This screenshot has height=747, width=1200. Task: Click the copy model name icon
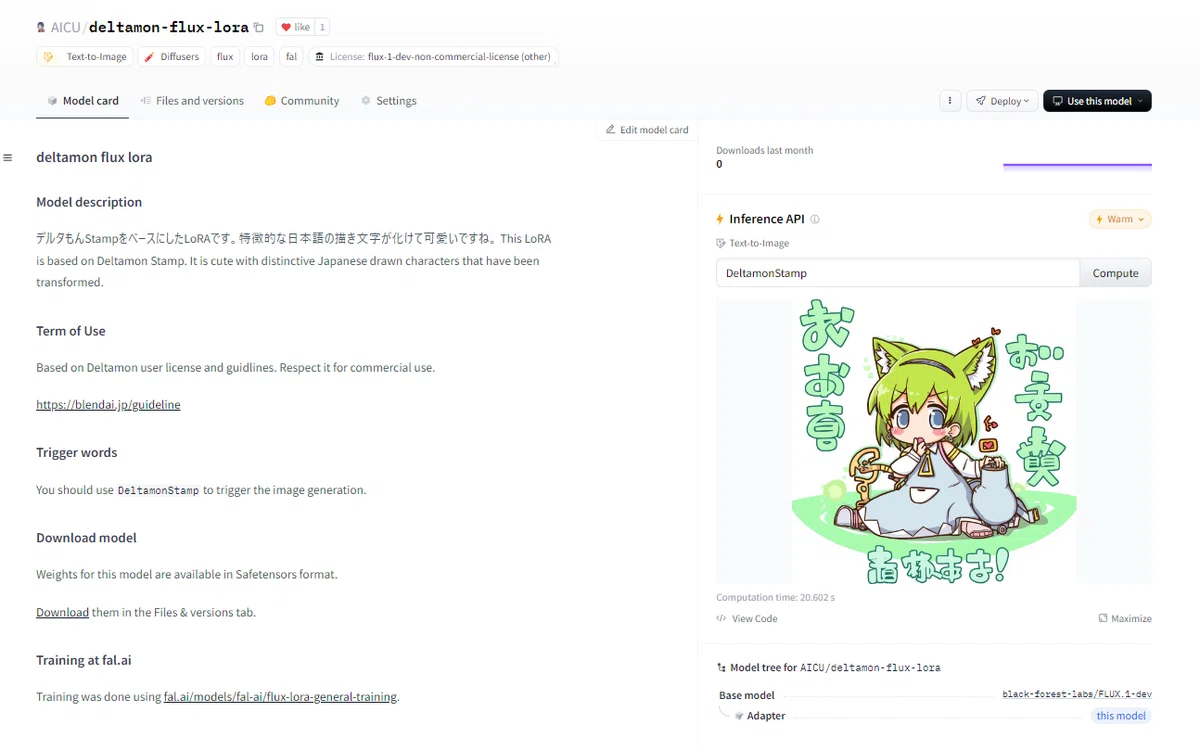tap(259, 28)
